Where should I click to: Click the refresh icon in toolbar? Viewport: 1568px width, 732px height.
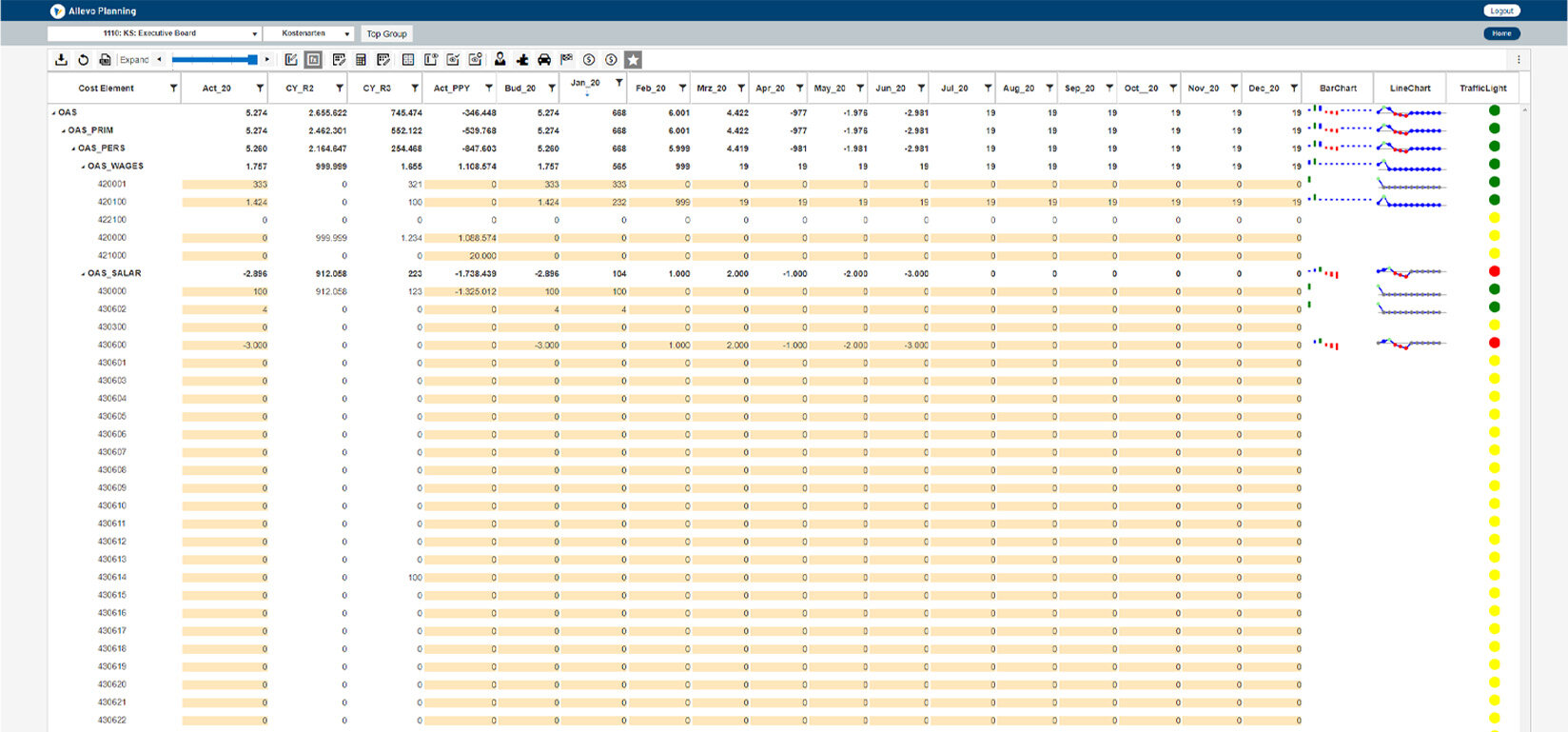pos(83,60)
